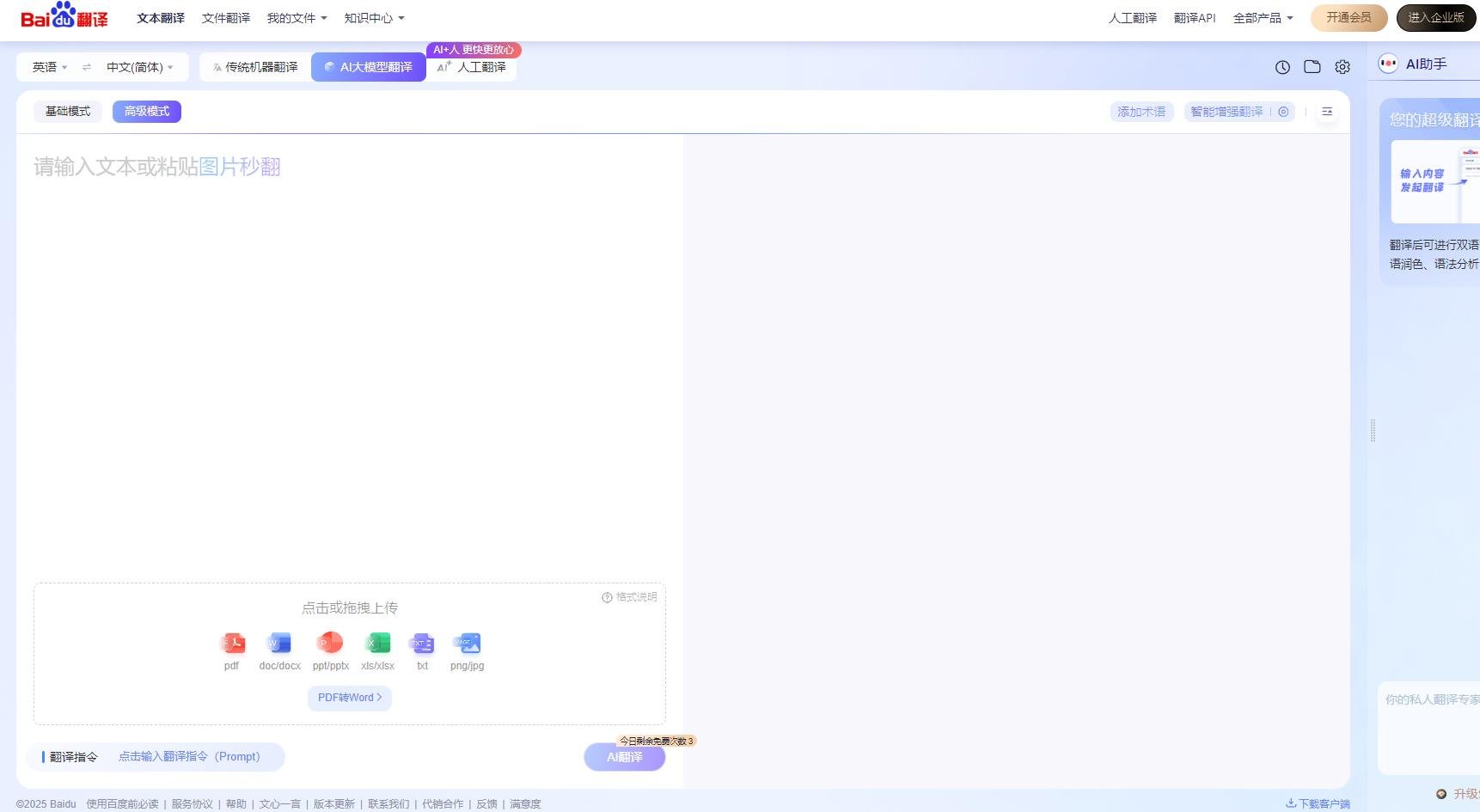
Task: Toggle the output layout list icon
Action: pyautogui.click(x=1327, y=112)
